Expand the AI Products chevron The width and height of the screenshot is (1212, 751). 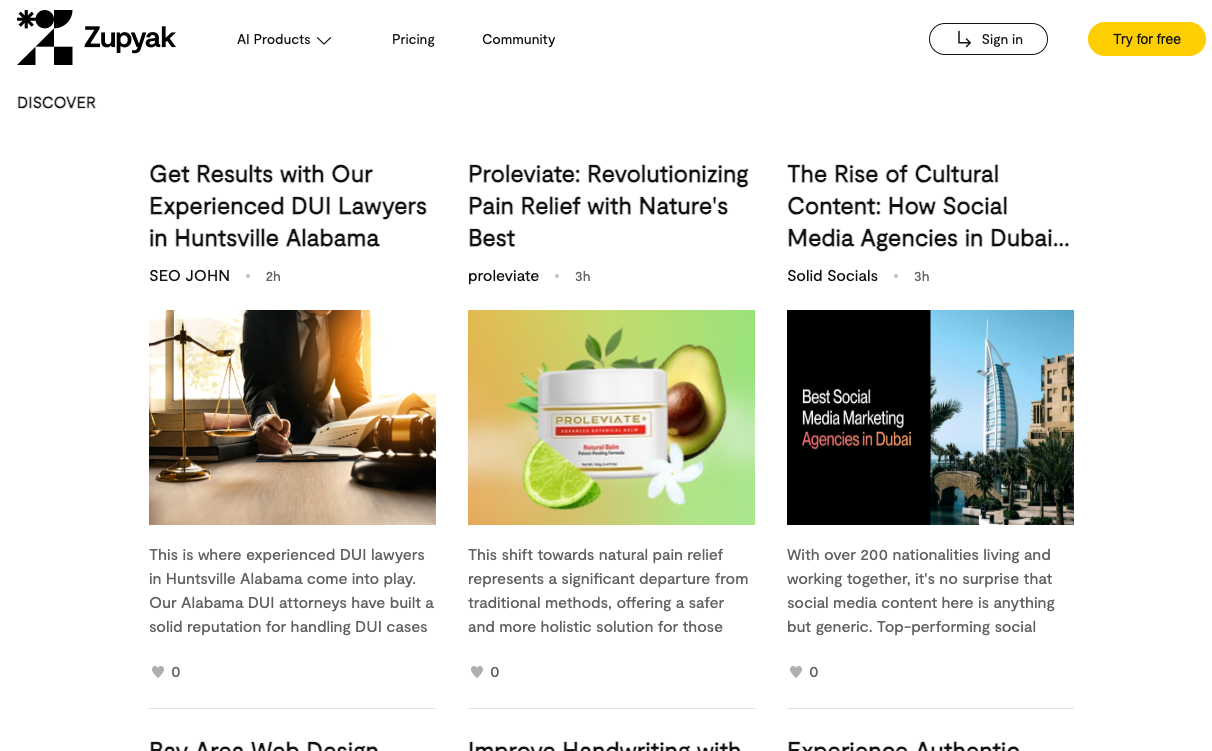point(324,40)
